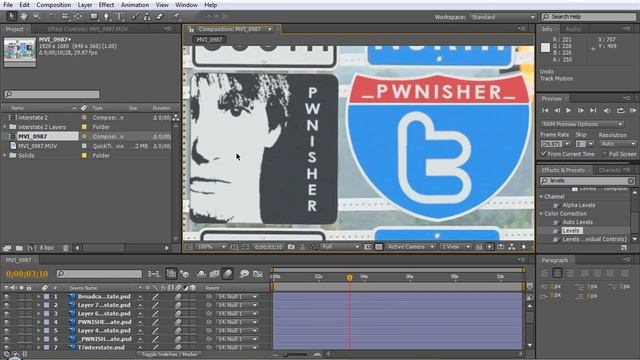Click create new folder icon in Project panel

pyautogui.click(x=19, y=248)
